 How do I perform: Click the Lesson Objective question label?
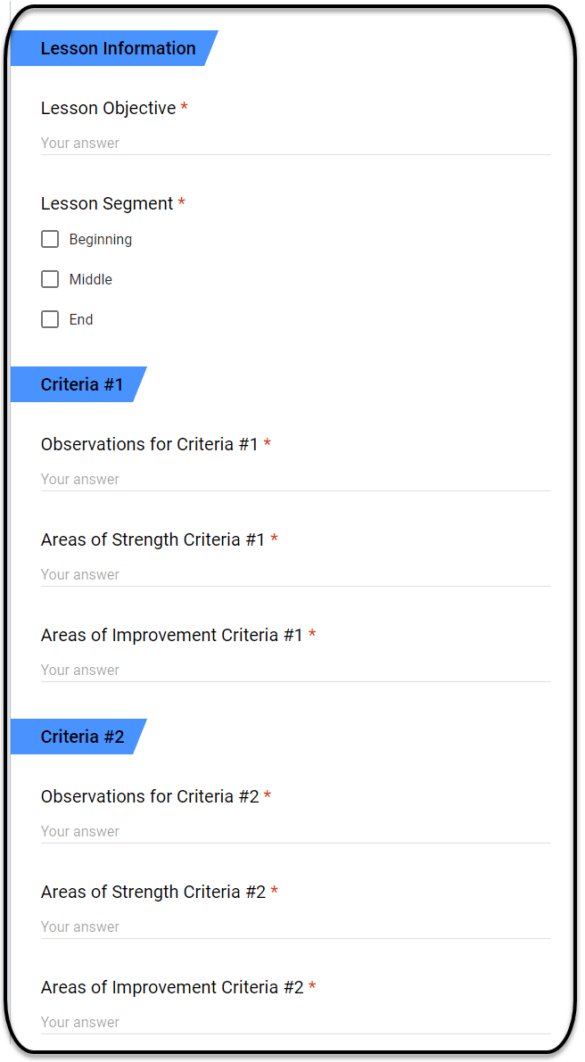108,108
